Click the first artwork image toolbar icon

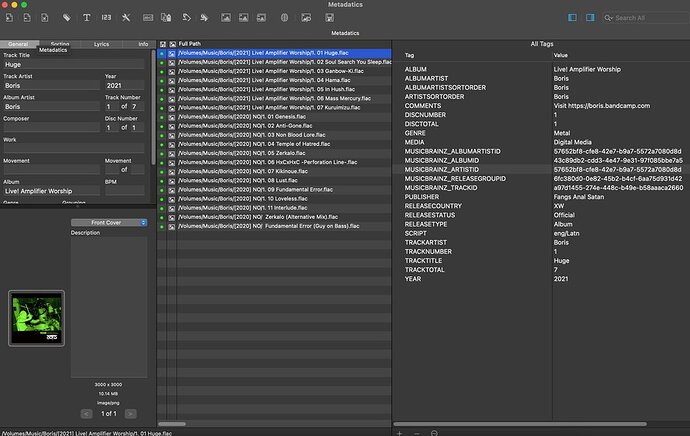click(x=226, y=18)
